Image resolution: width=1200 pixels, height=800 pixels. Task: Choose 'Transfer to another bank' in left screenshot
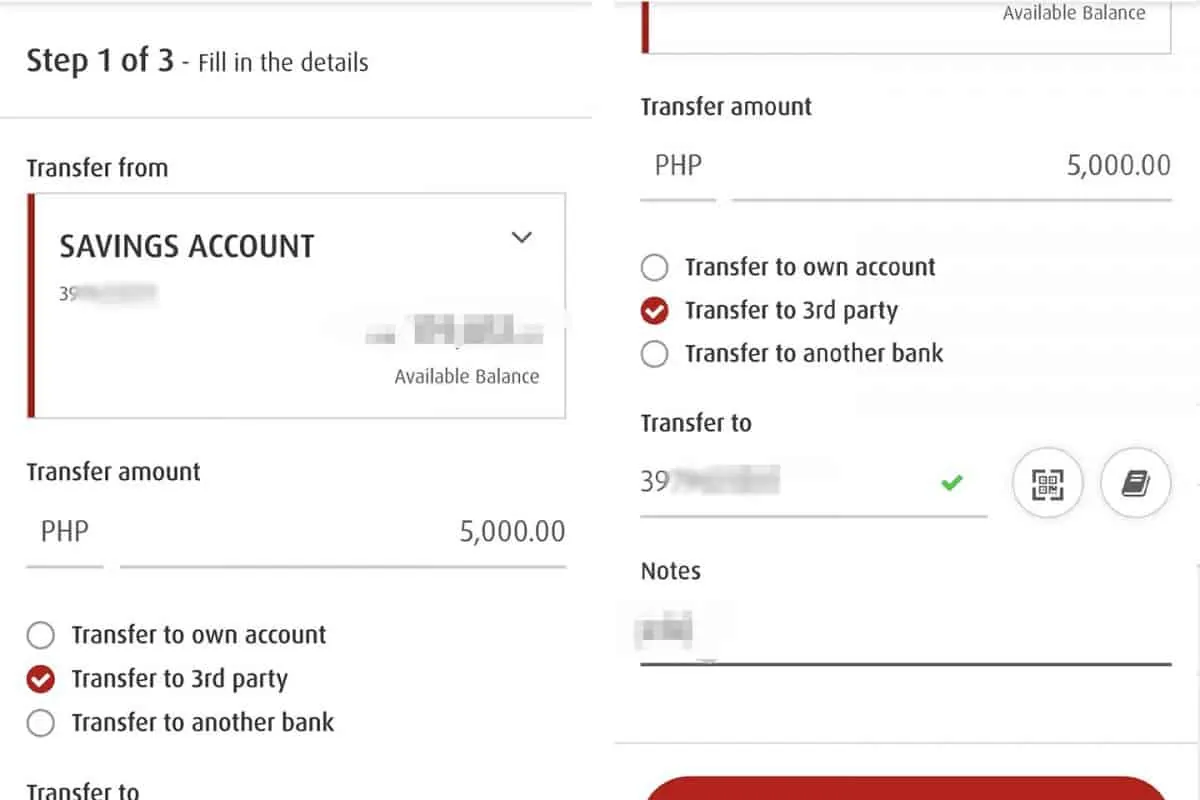click(41, 723)
